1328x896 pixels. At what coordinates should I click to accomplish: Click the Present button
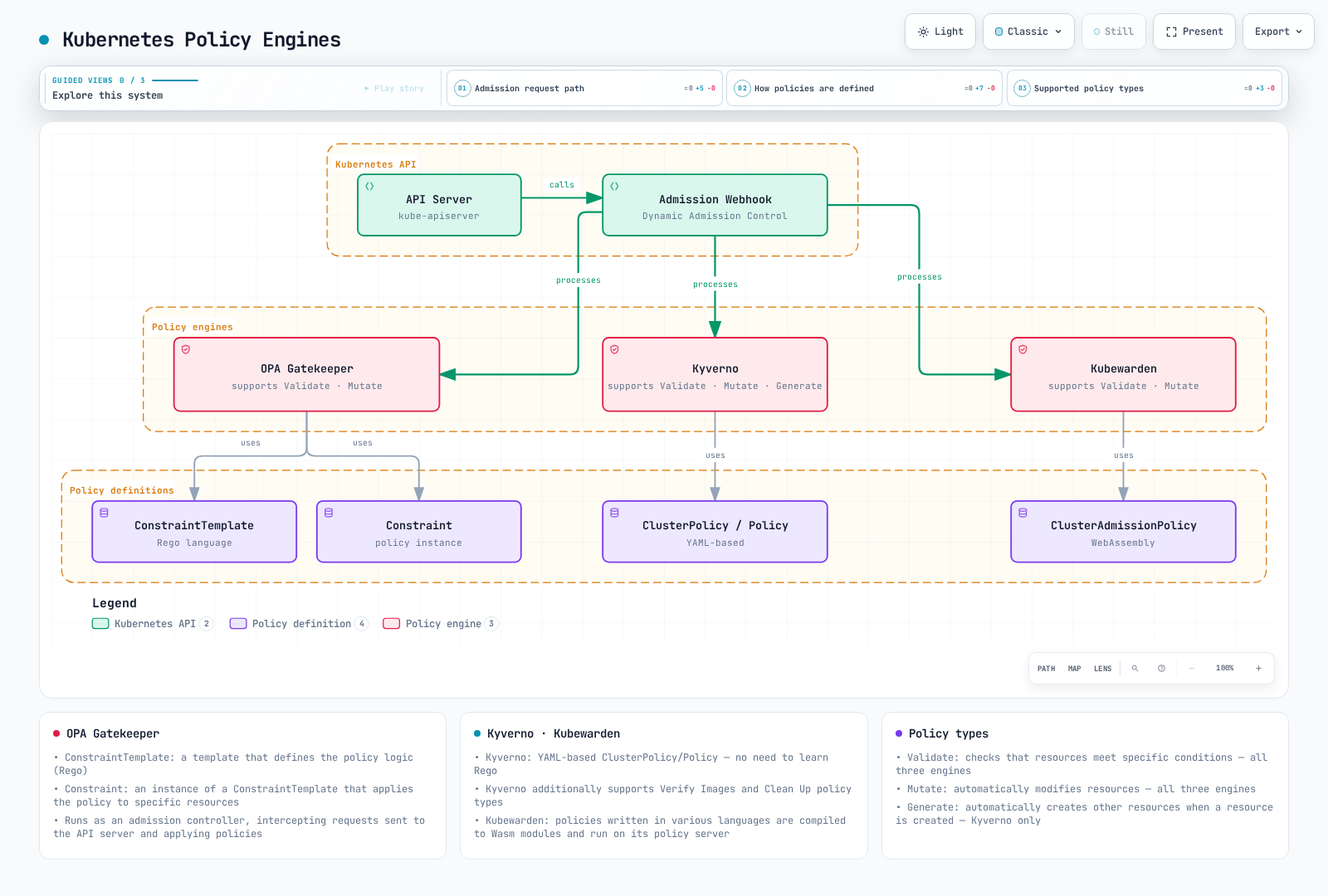(1194, 32)
